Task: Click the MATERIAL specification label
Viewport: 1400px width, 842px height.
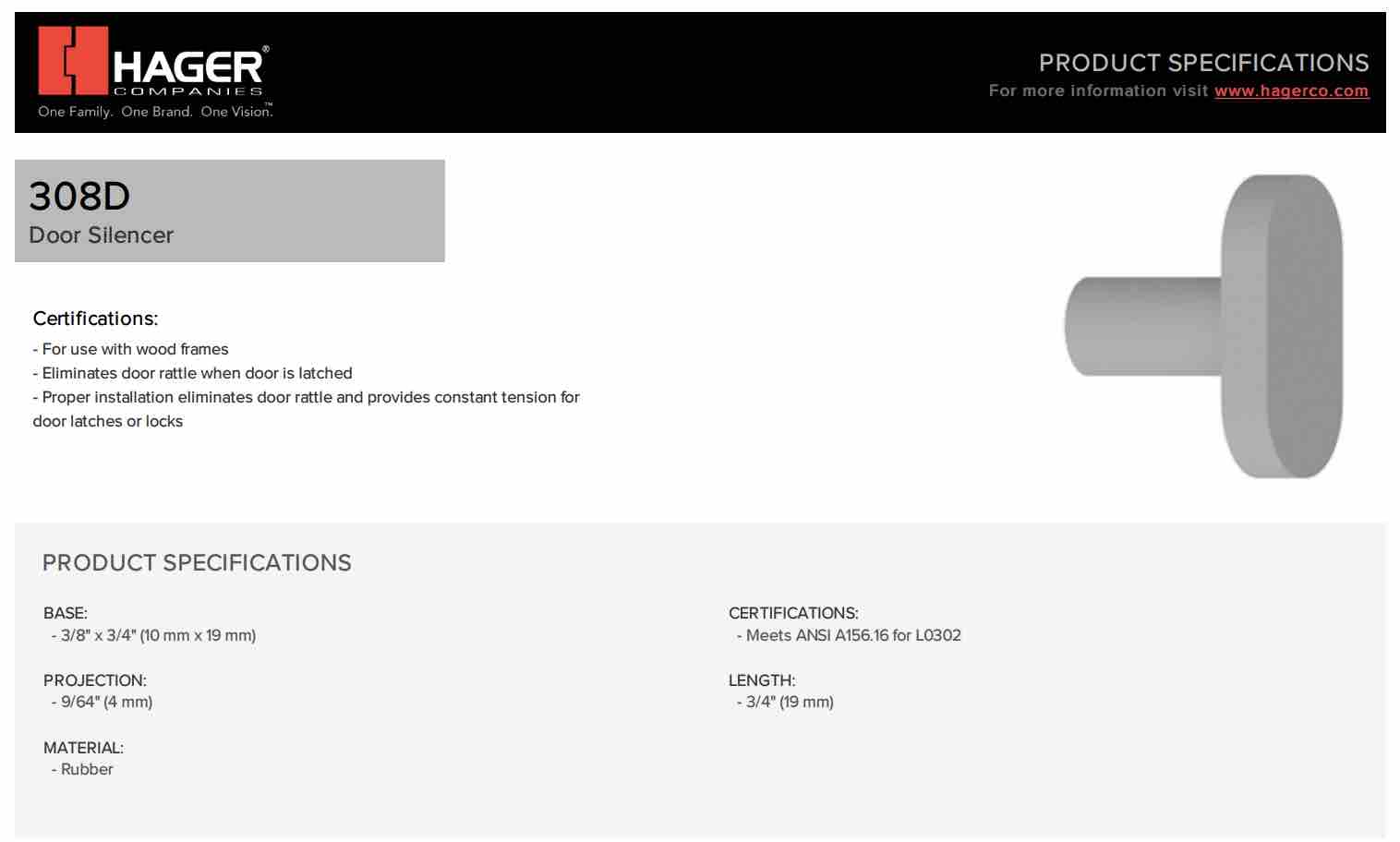Action: pyautogui.click(x=83, y=748)
